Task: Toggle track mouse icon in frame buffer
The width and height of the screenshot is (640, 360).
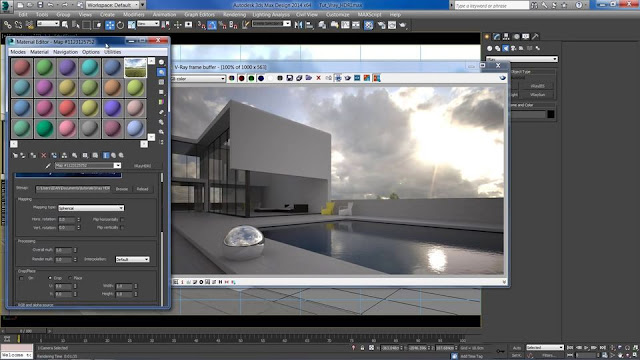Action: (x=338, y=78)
